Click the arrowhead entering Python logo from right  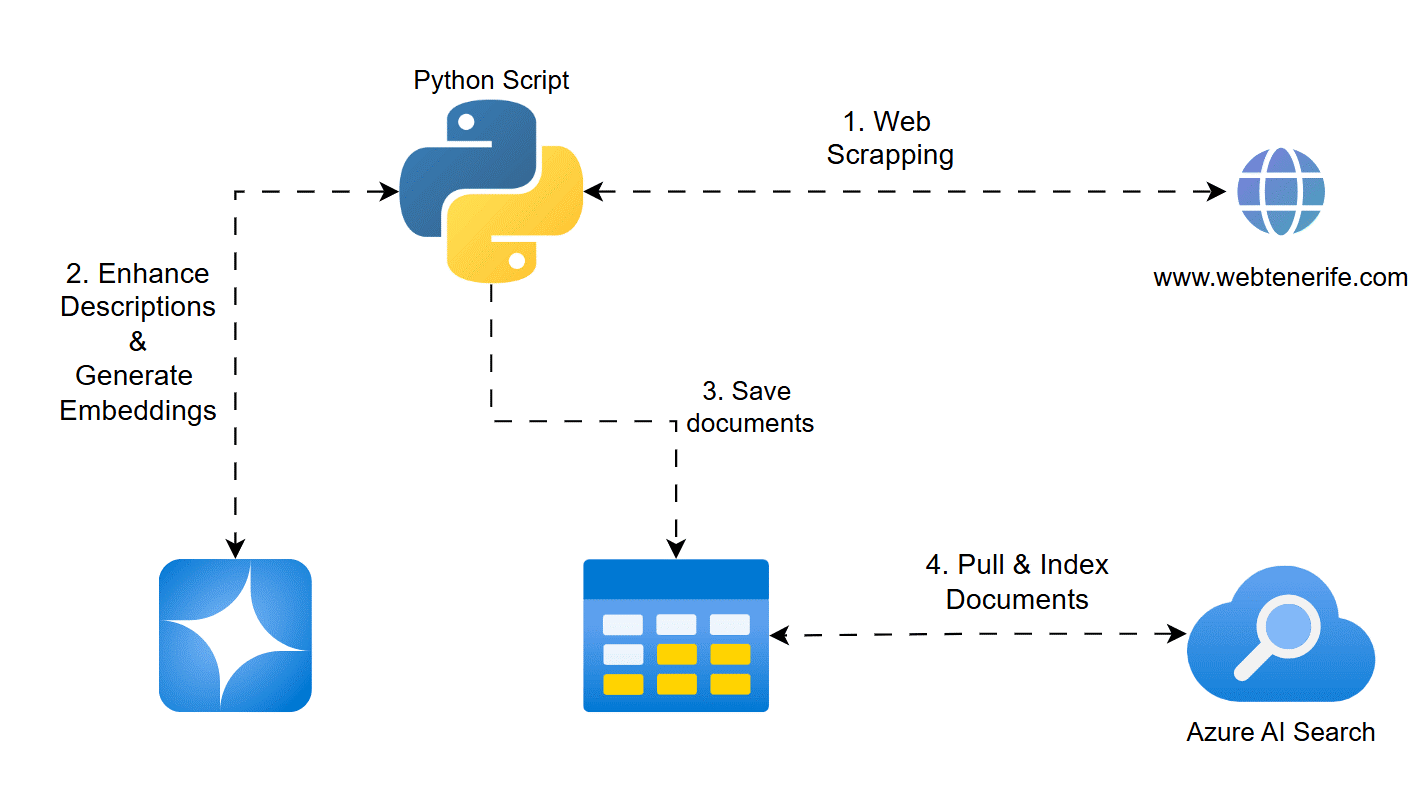point(594,192)
